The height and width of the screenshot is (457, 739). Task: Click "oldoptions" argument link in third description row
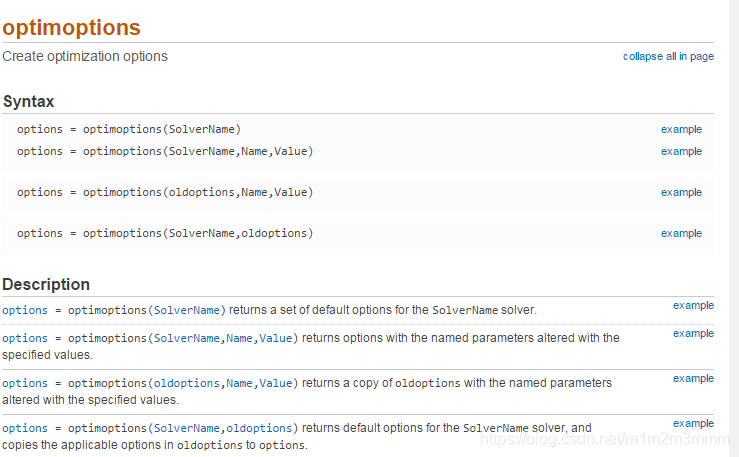(x=187, y=383)
